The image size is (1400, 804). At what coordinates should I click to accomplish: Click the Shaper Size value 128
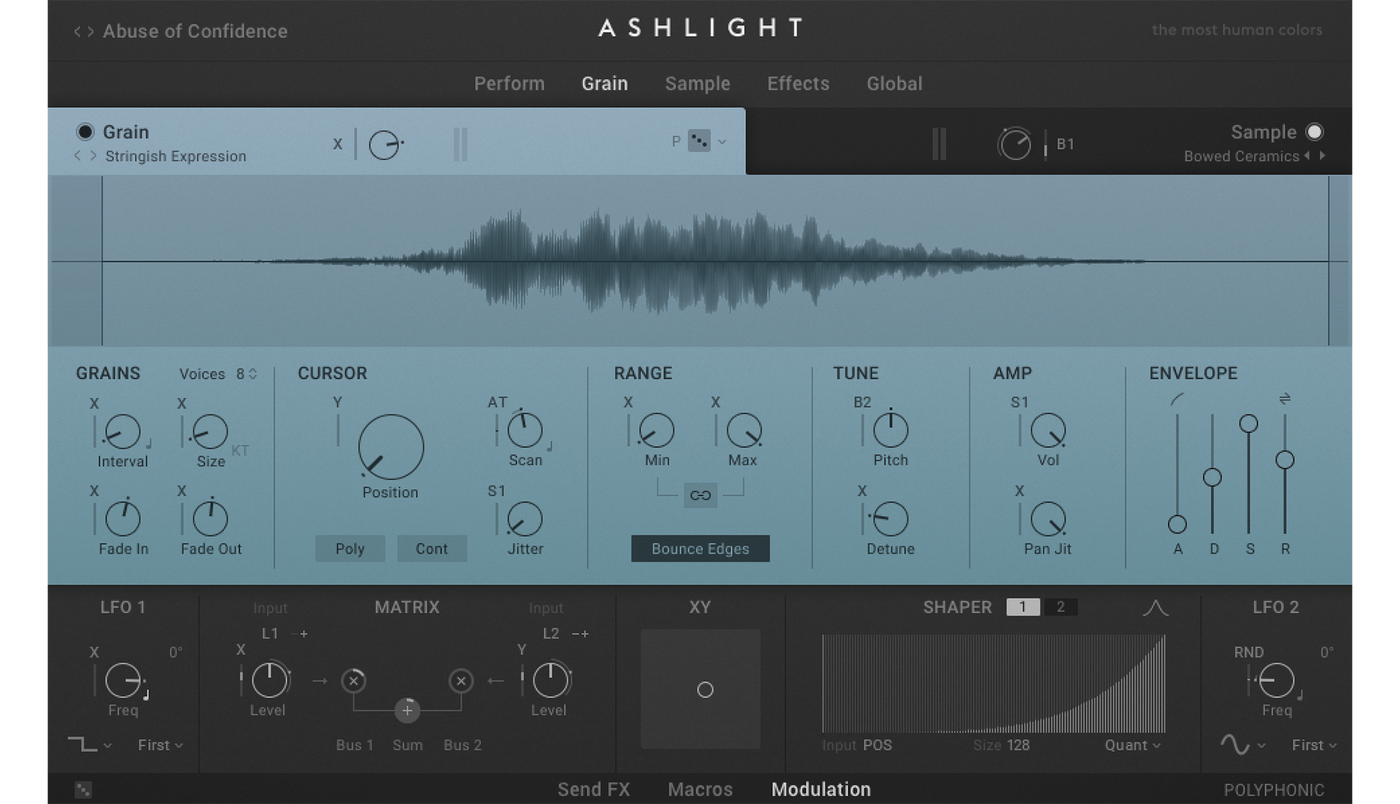(x=1018, y=745)
